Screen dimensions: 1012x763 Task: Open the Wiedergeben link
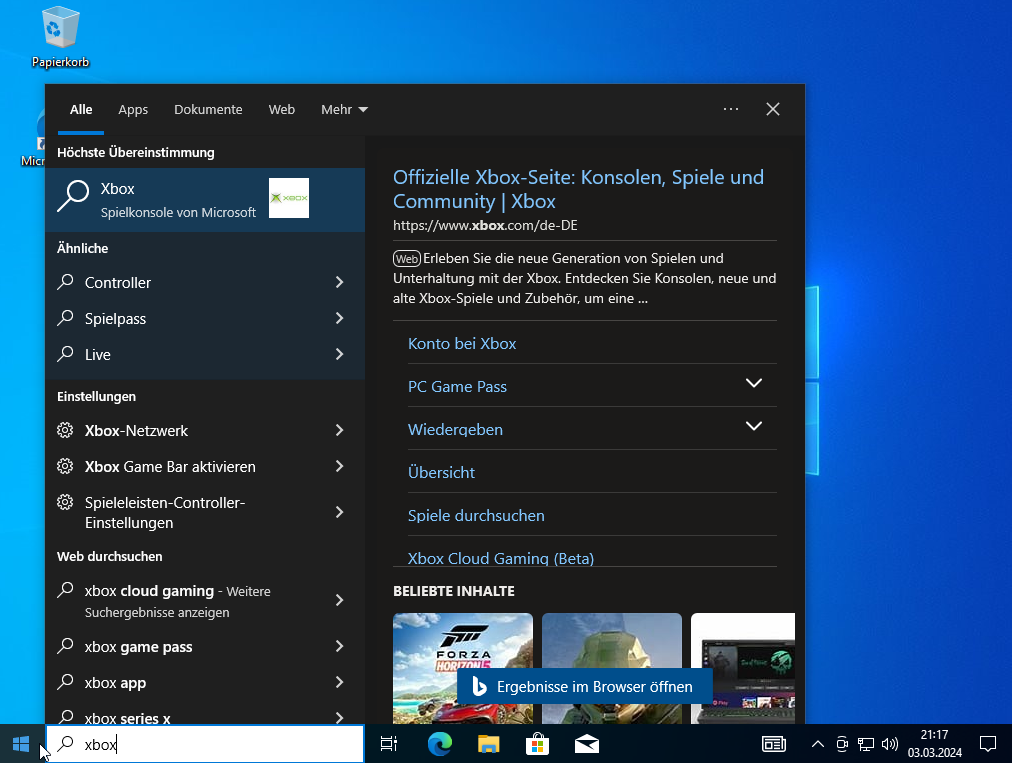click(x=455, y=429)
